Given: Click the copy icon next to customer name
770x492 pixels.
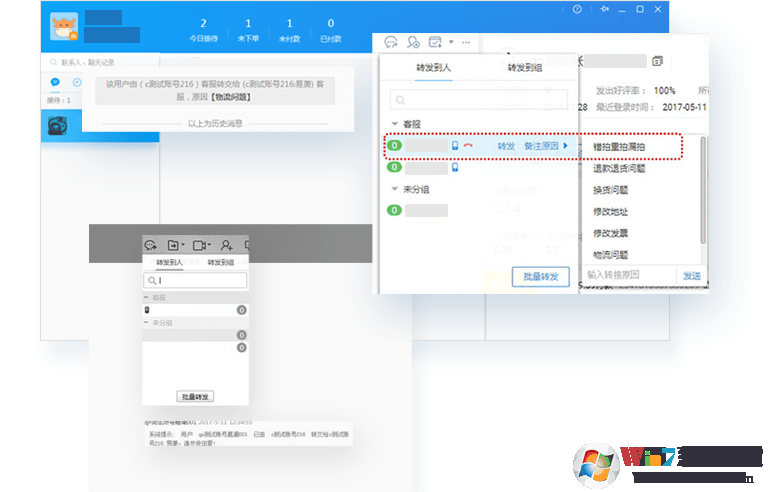Looking at the screenshot, I should (x=658, y=61).
